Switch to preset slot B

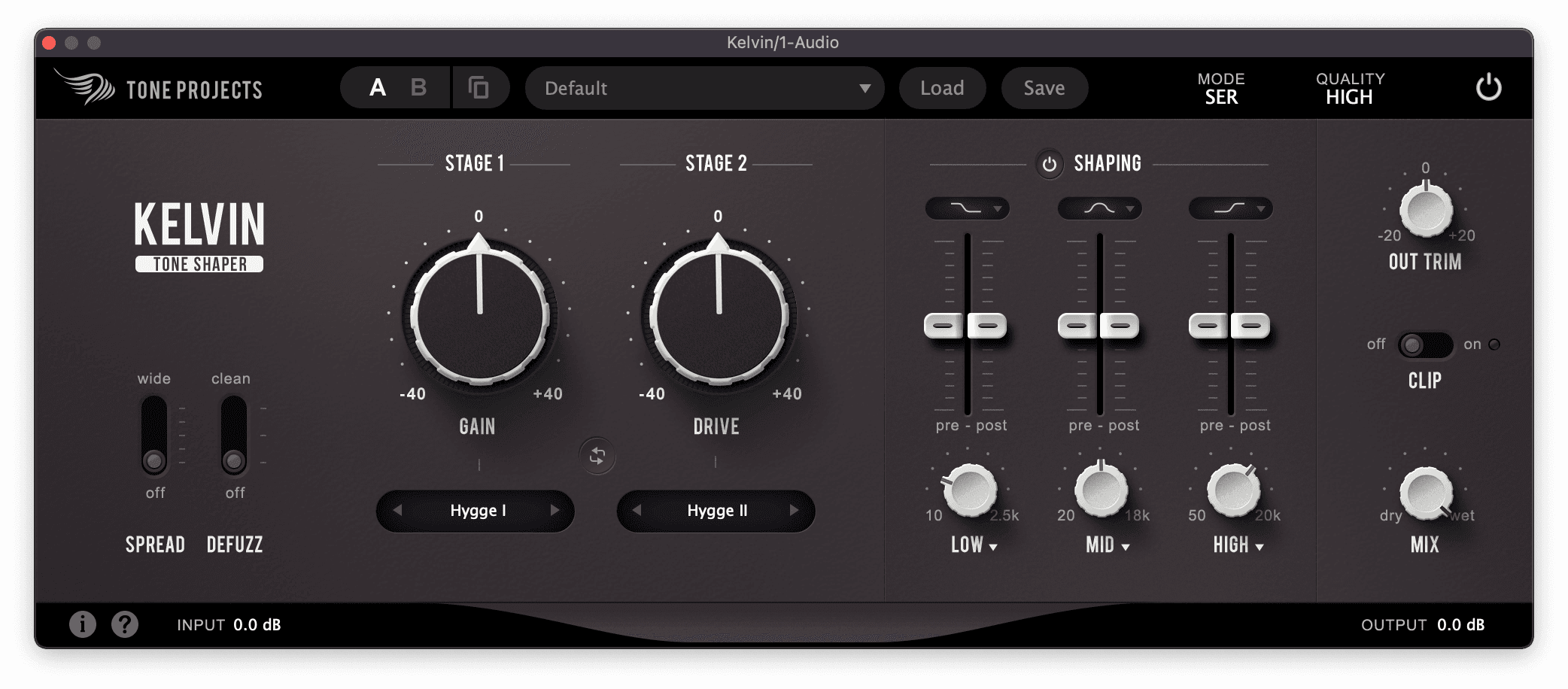coord(418,88)
